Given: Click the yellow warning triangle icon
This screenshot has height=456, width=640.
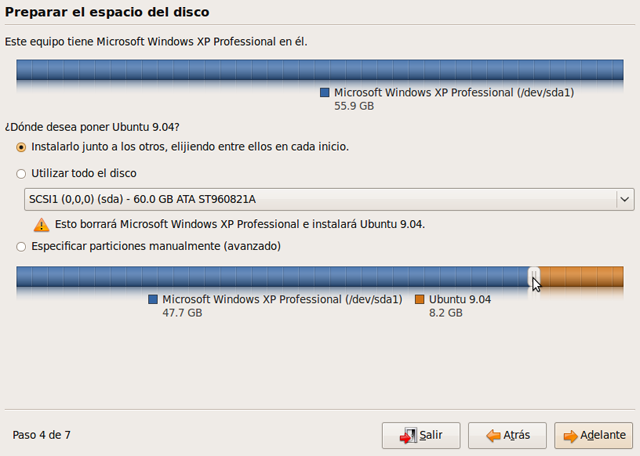Looking at the screenshot, I should click(41, 224).
